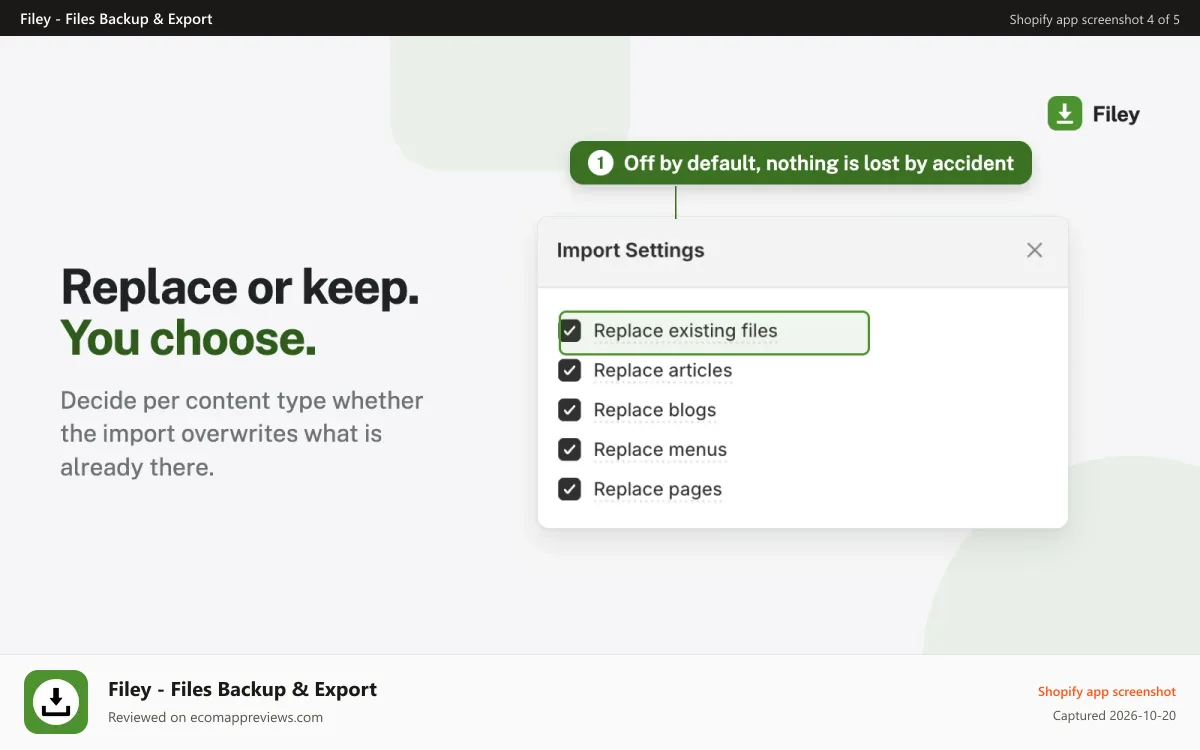Click the Import Settings dialog title
Image resolution: width=1200 pixels, height=750 pixels.
click(630, 250)
